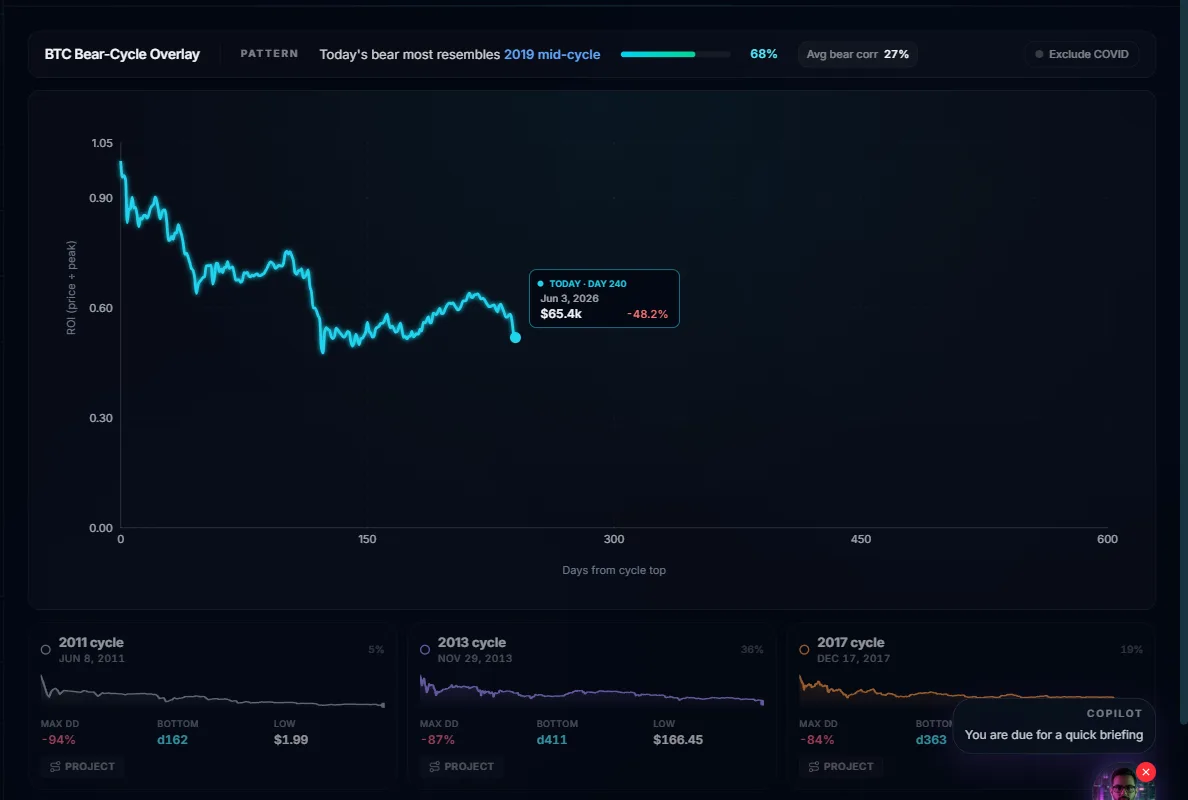Click the d363 bottom value

(931, 740)
